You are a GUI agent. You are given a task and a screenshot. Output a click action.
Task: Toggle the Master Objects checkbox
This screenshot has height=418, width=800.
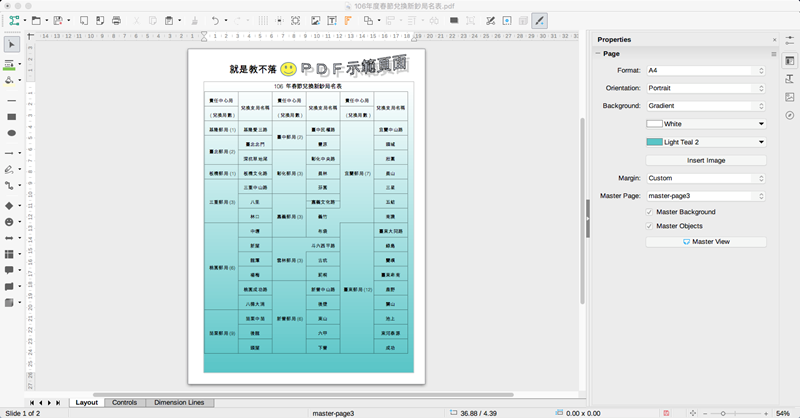[x=650, y=226]
